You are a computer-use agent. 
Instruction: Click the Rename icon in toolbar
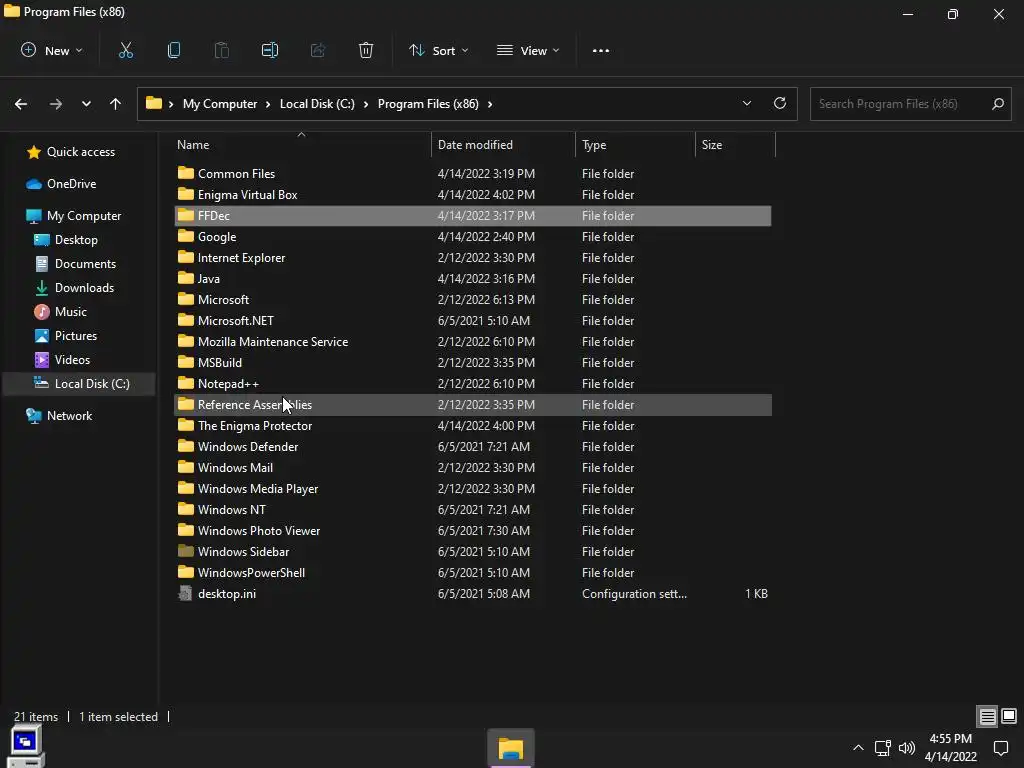(270, 50)
